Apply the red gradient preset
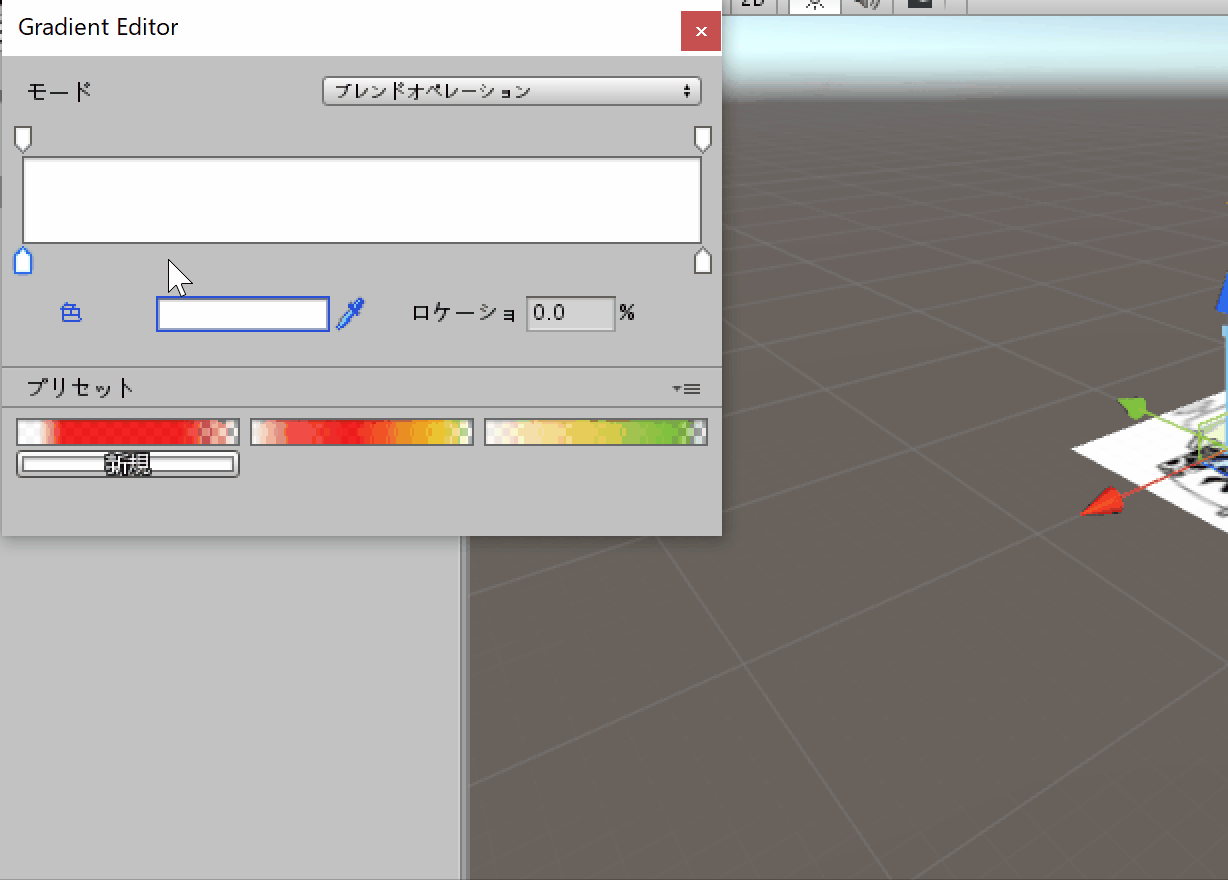The width and height of the screenshot is (1228, 880). tap(128, 432)
